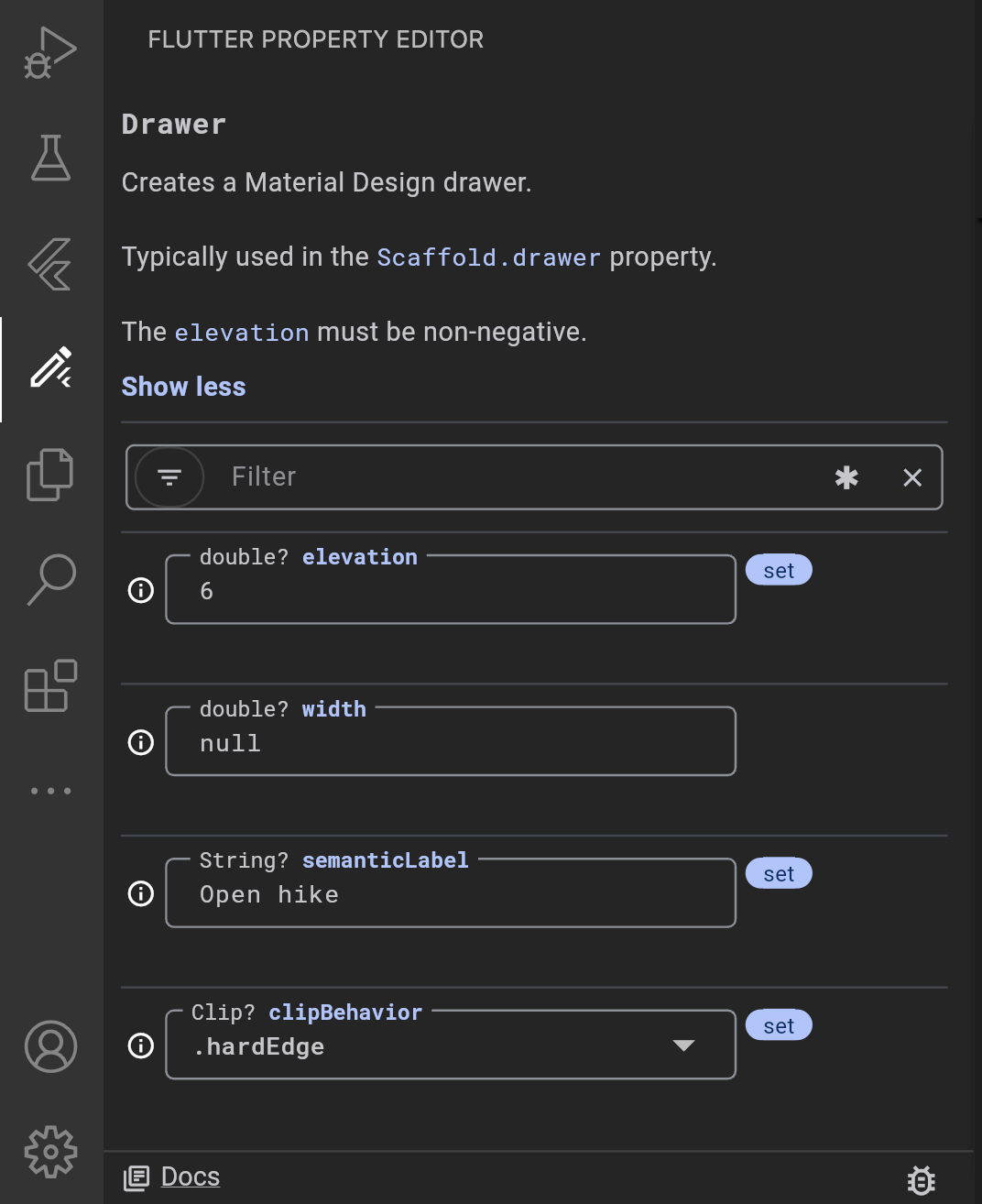Select the Property Editor pen icon

[50, 369]
